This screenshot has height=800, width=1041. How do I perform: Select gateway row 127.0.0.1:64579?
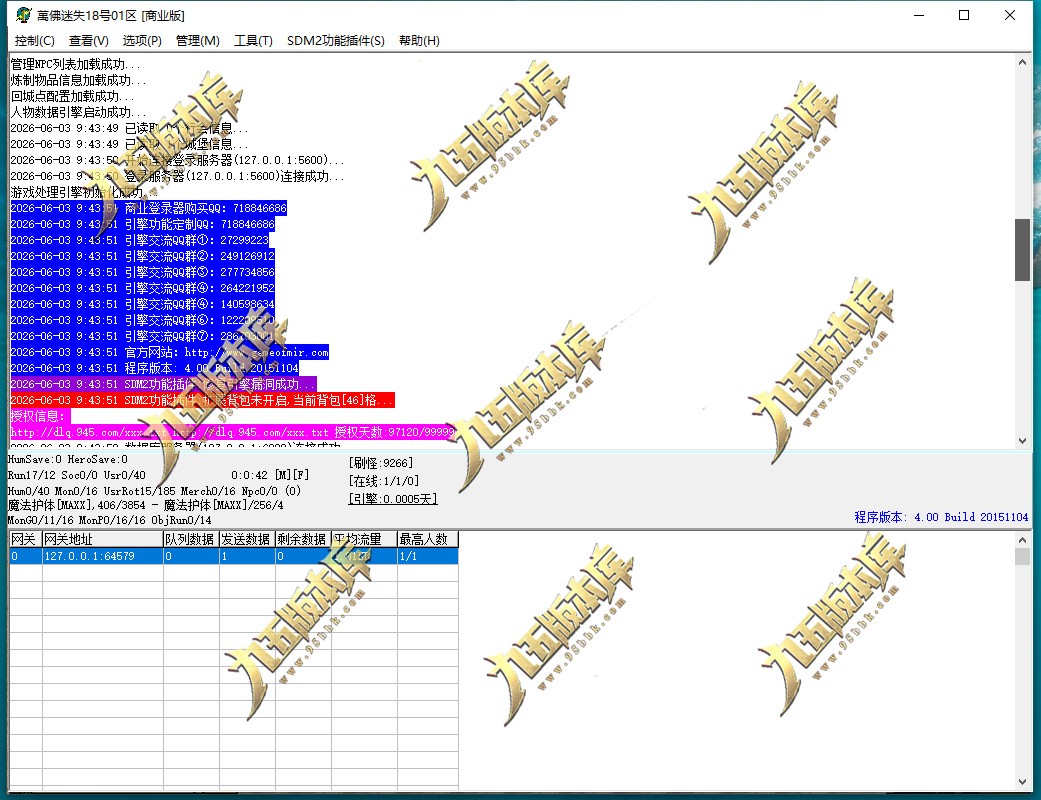pyautogui.click(x=234, y=556)
